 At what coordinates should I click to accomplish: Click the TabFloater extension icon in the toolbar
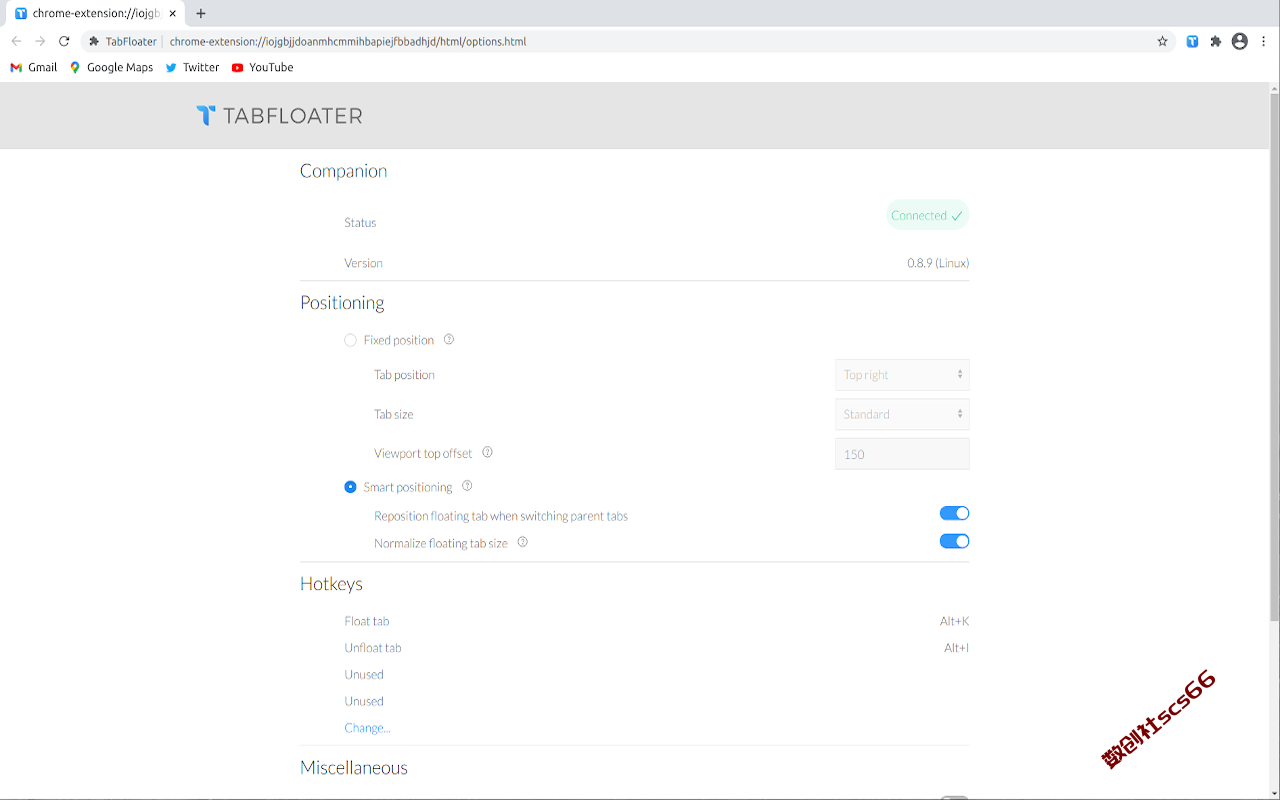coord(1192,41)
